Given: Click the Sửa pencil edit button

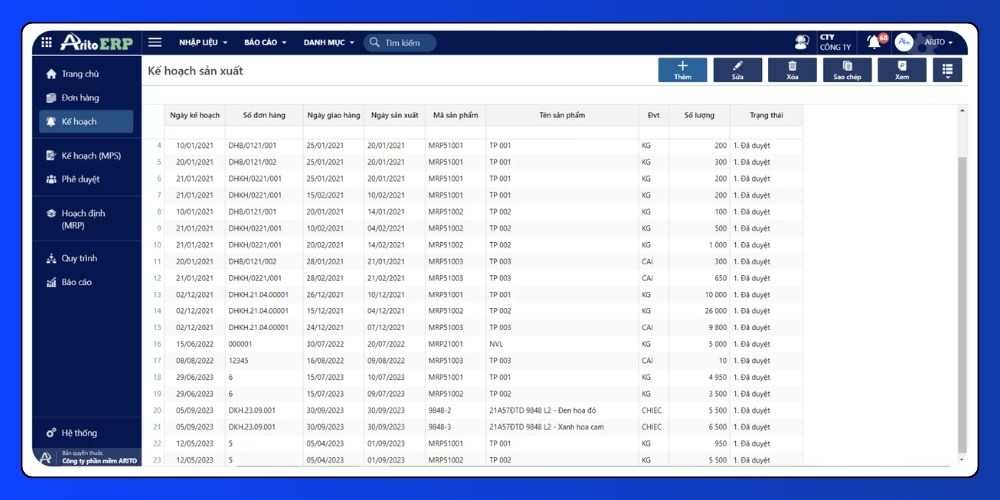Looking at the screenshot, I should coord(737,69).
